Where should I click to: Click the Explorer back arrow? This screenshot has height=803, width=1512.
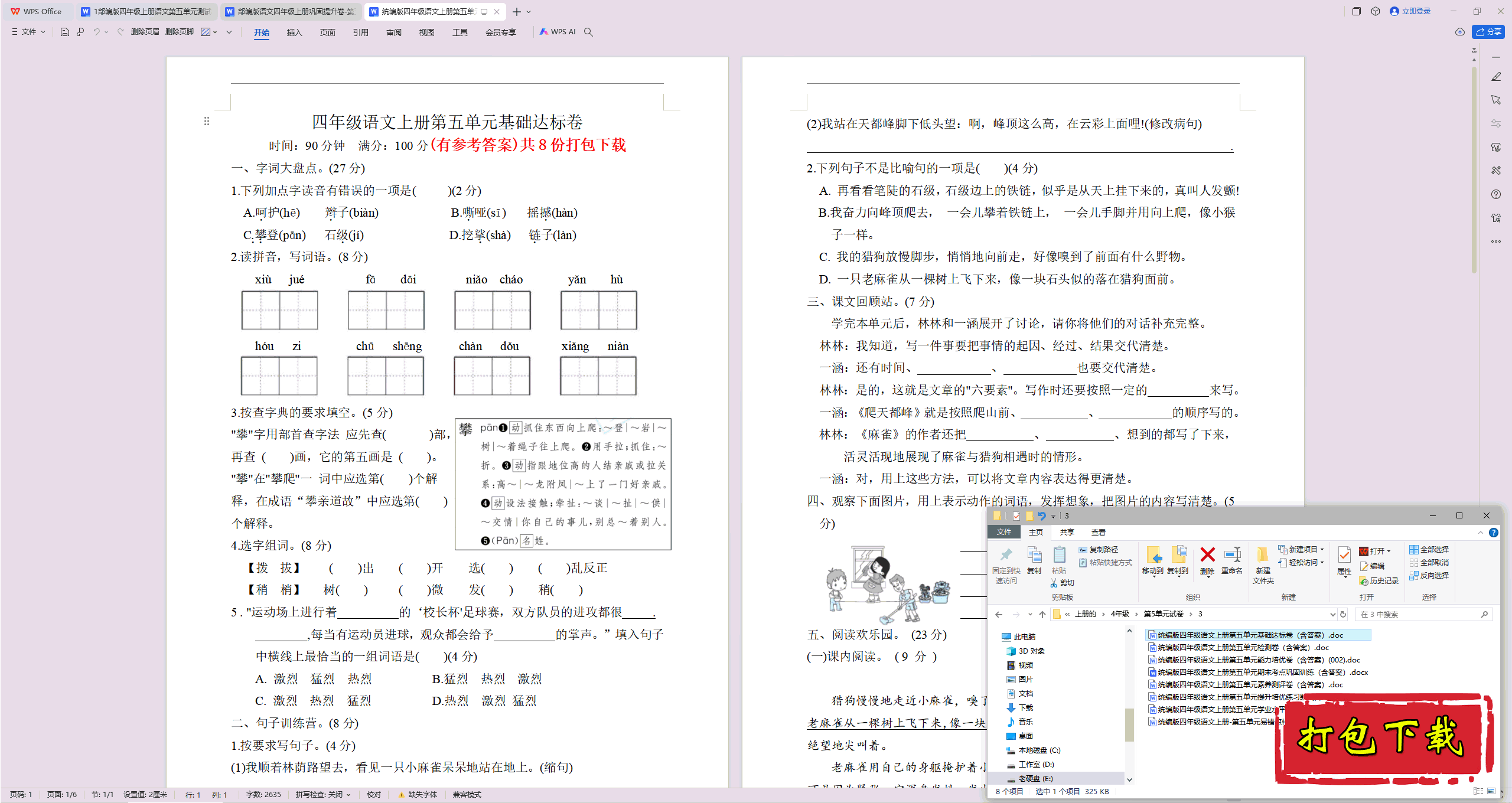click(x=999, y=615)
